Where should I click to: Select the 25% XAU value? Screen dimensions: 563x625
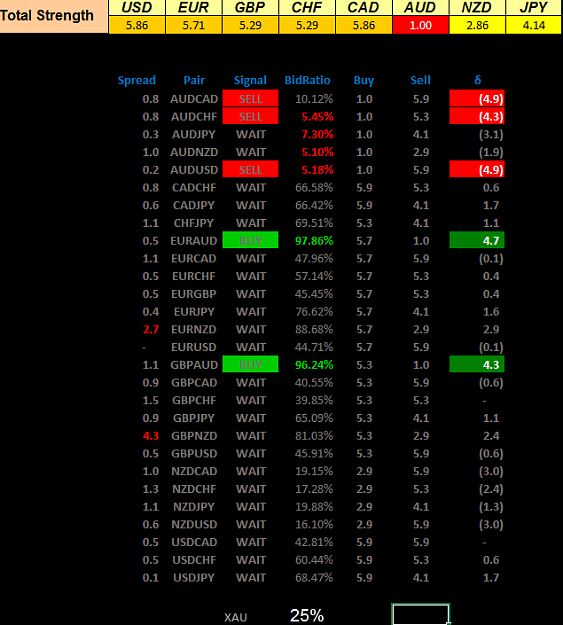click(x=307, y=615)
